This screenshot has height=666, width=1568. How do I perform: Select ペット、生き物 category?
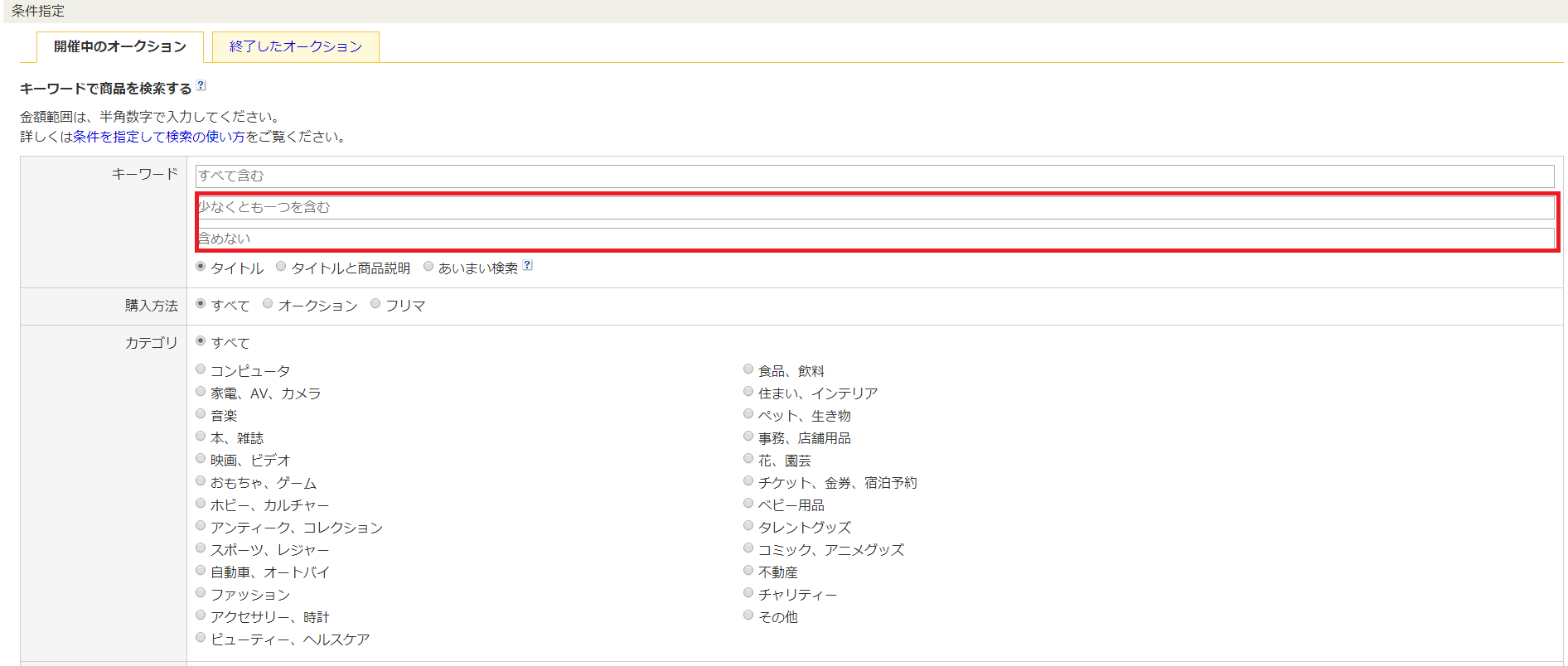748,414
